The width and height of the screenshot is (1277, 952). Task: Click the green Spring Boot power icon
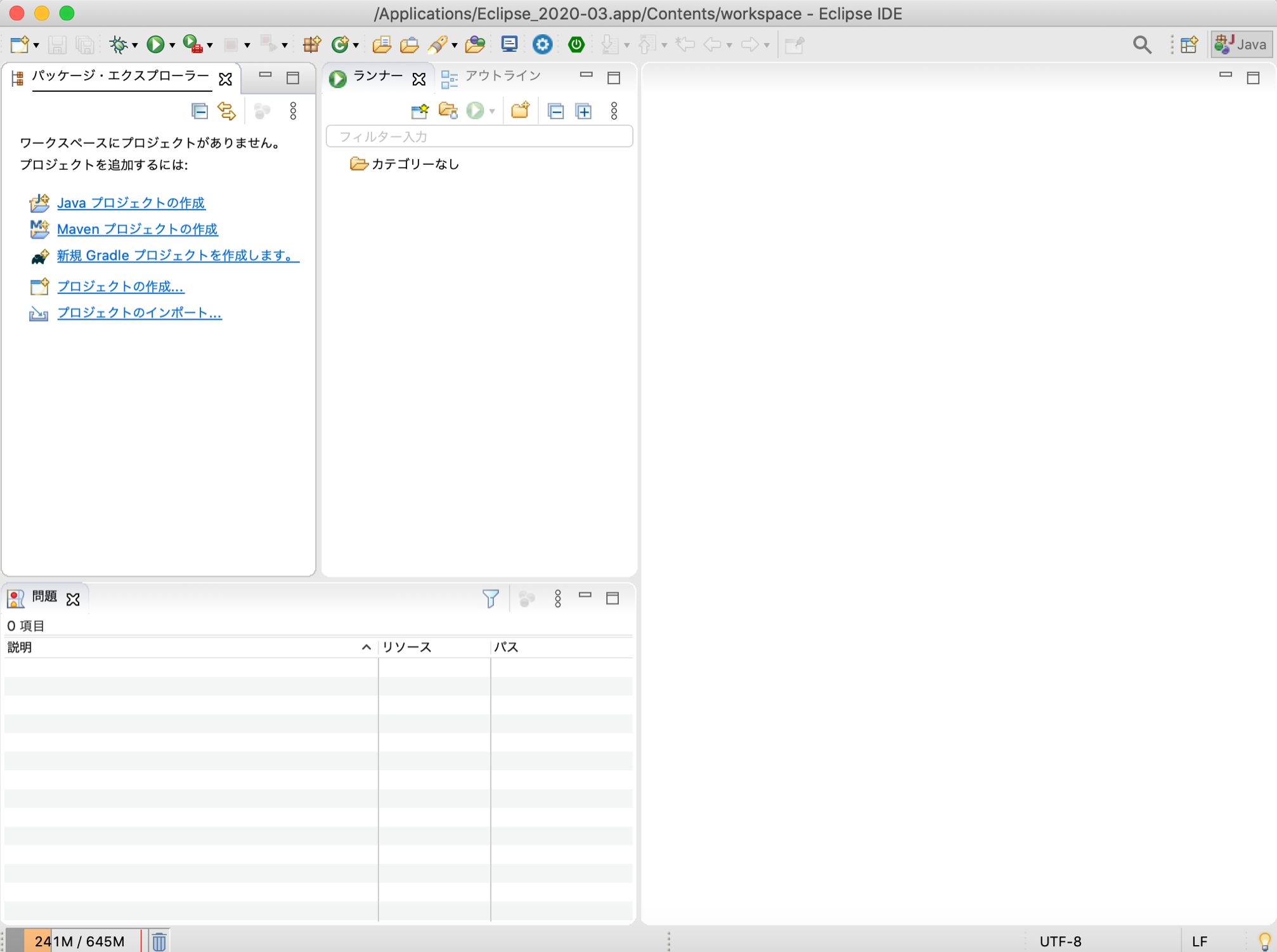tap(576, 44)
